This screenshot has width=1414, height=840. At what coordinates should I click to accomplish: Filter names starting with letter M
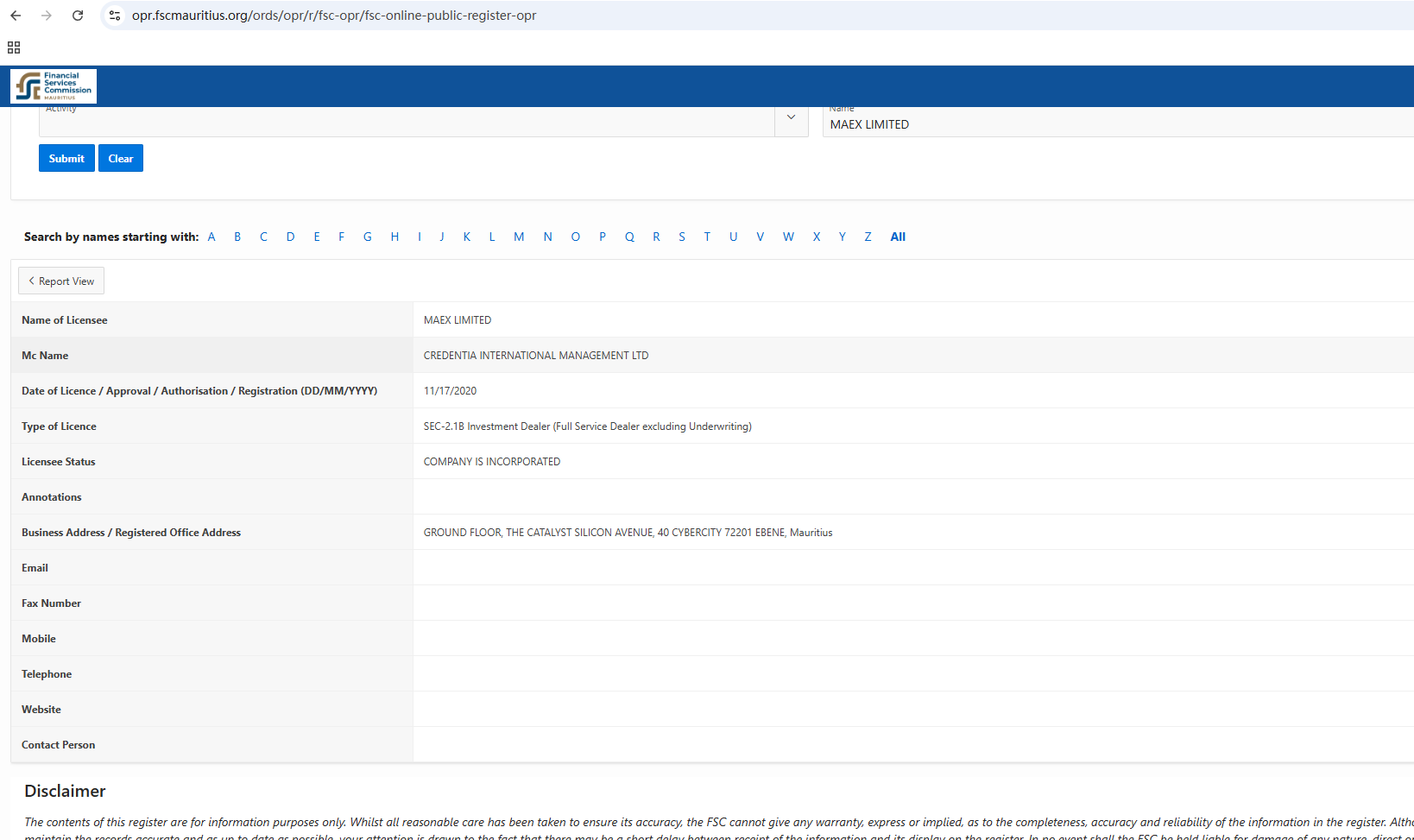(519, 237)
